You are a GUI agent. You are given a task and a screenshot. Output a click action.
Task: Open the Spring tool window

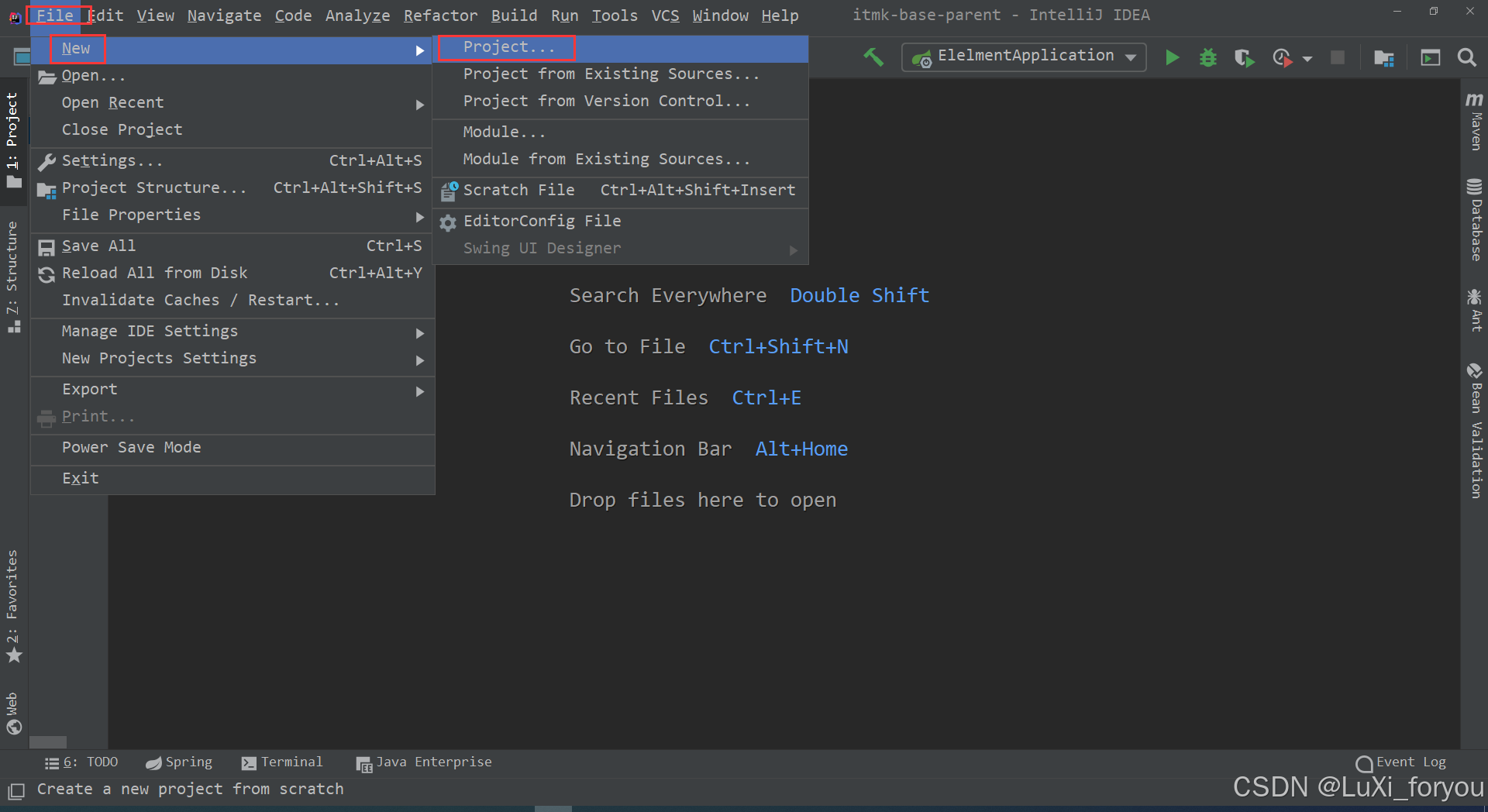coord(179,762)
